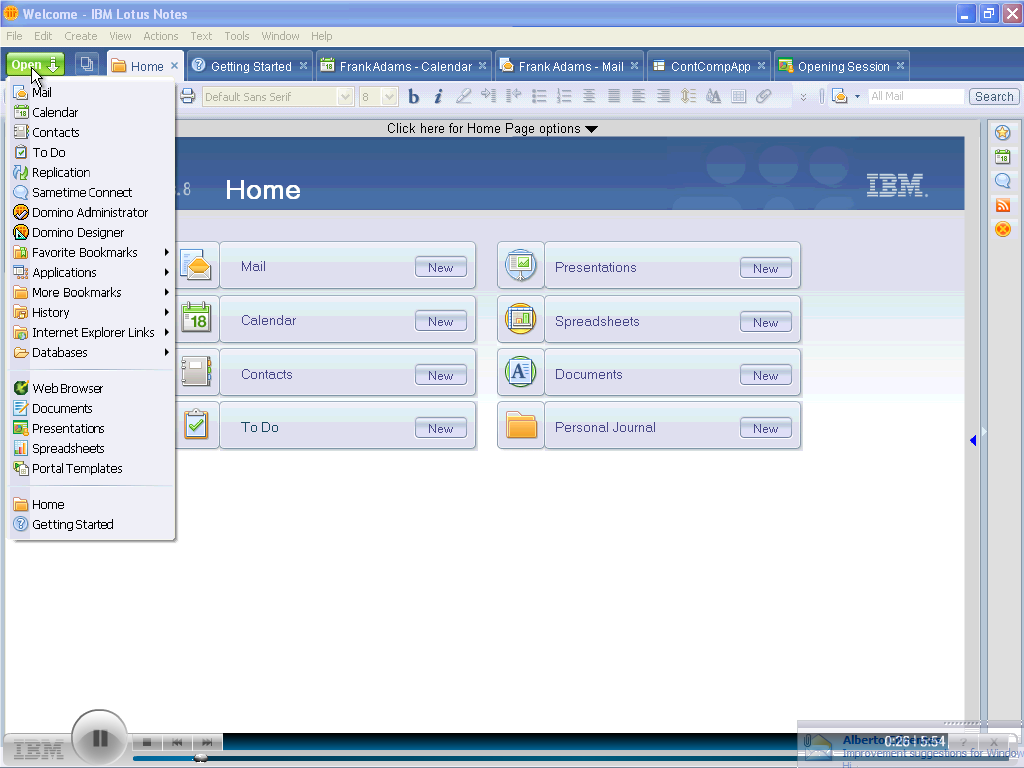Screen dimensions: 1024x768
Task: Expand More Bookmarks submenu
Action: click(x=91, y=293)
